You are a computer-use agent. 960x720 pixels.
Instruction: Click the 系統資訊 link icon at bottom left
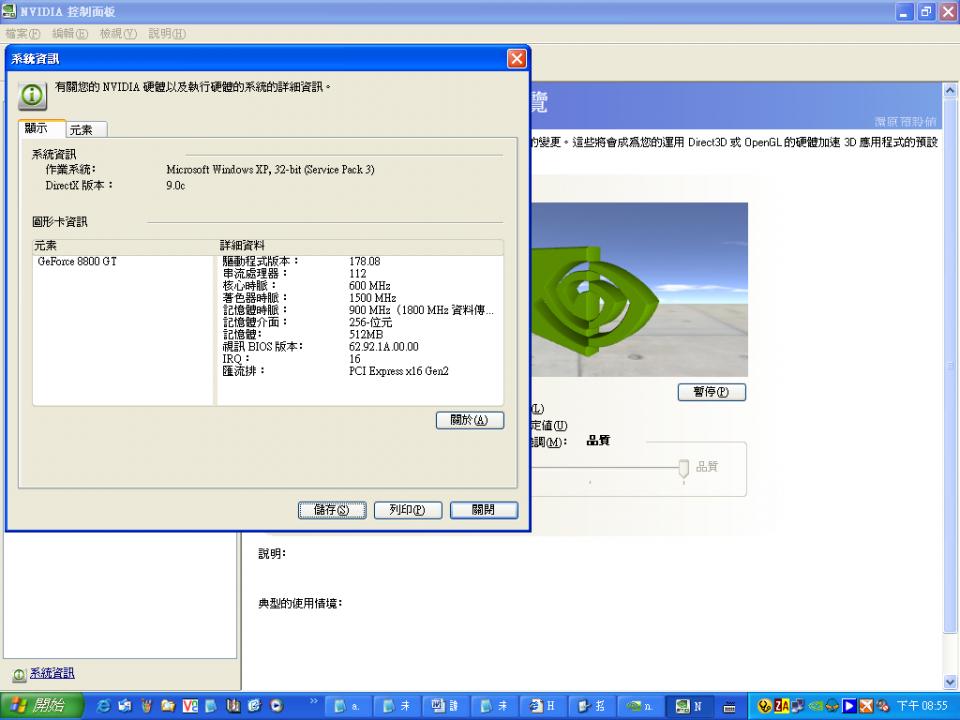[19, 674]
